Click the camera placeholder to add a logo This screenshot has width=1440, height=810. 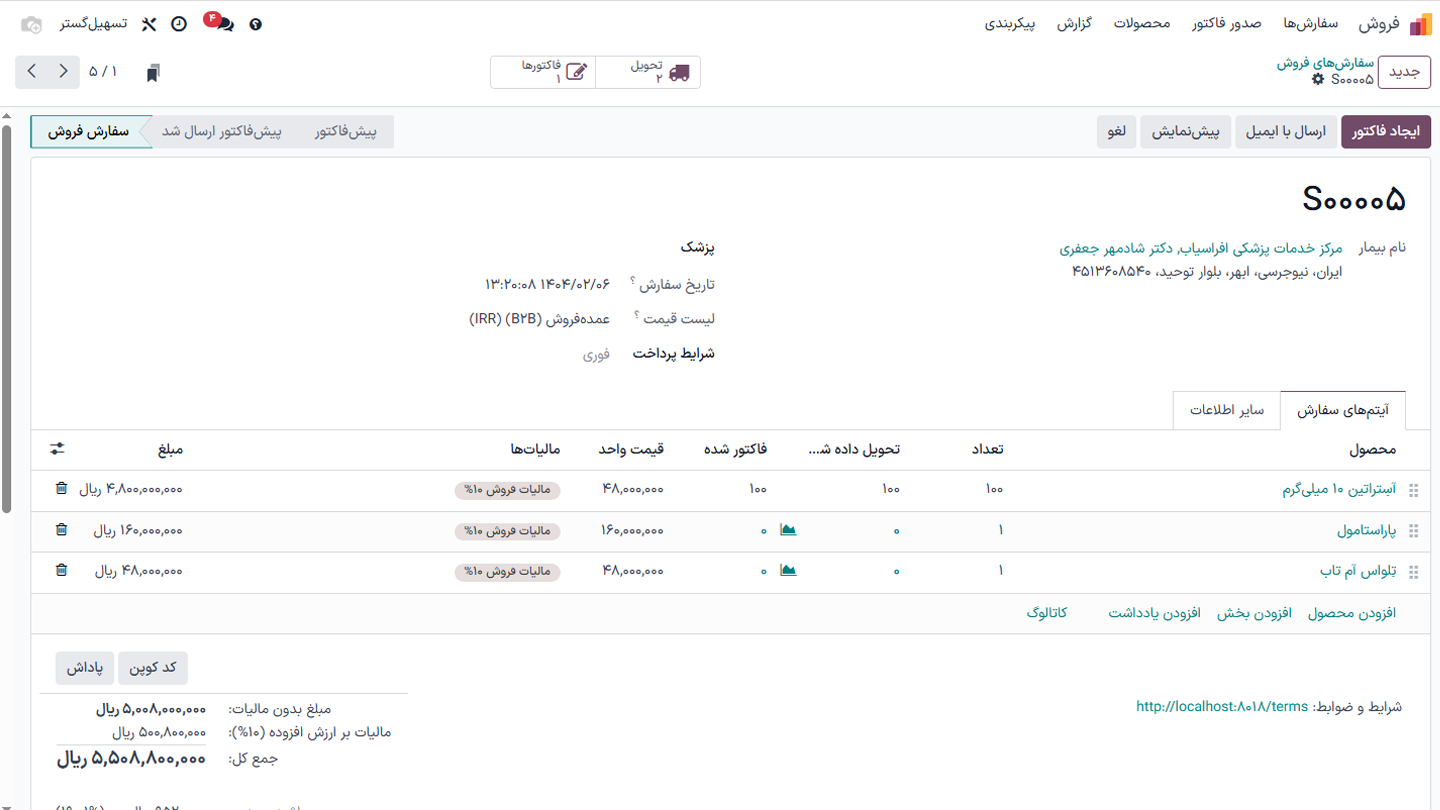pos(29,23)
